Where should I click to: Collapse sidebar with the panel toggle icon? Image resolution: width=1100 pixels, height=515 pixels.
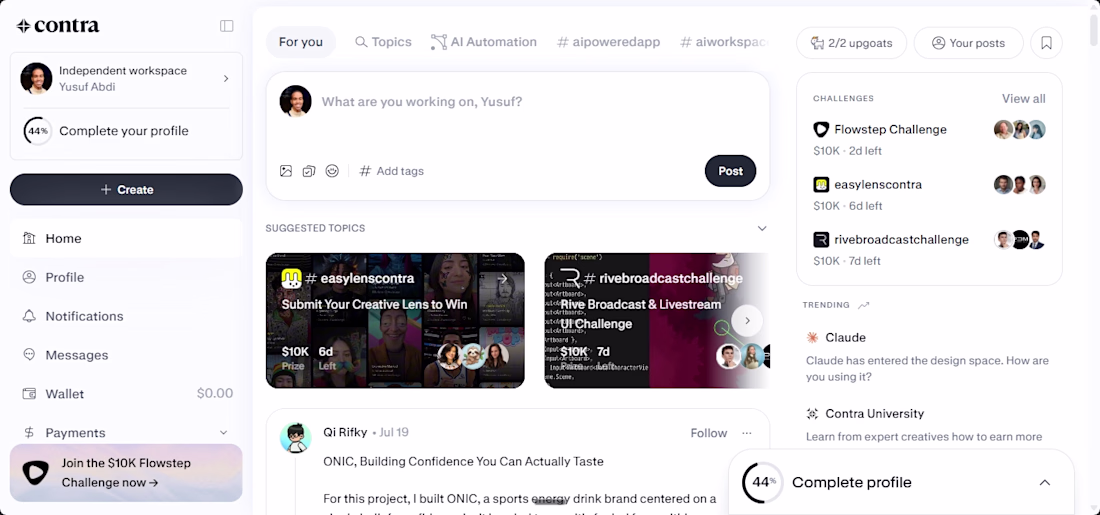point(227,26)
